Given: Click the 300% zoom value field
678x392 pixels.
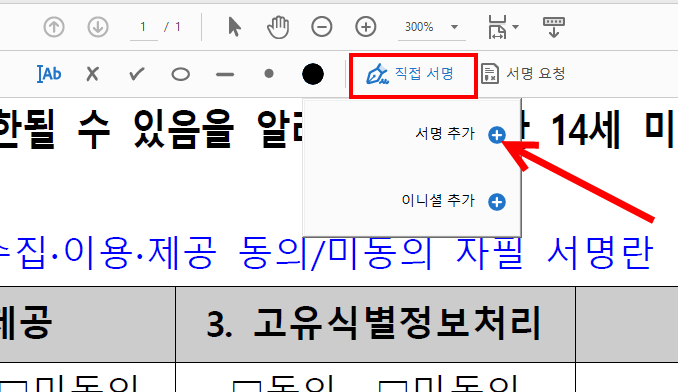Looking at the screenshot, I should [419, 27].
